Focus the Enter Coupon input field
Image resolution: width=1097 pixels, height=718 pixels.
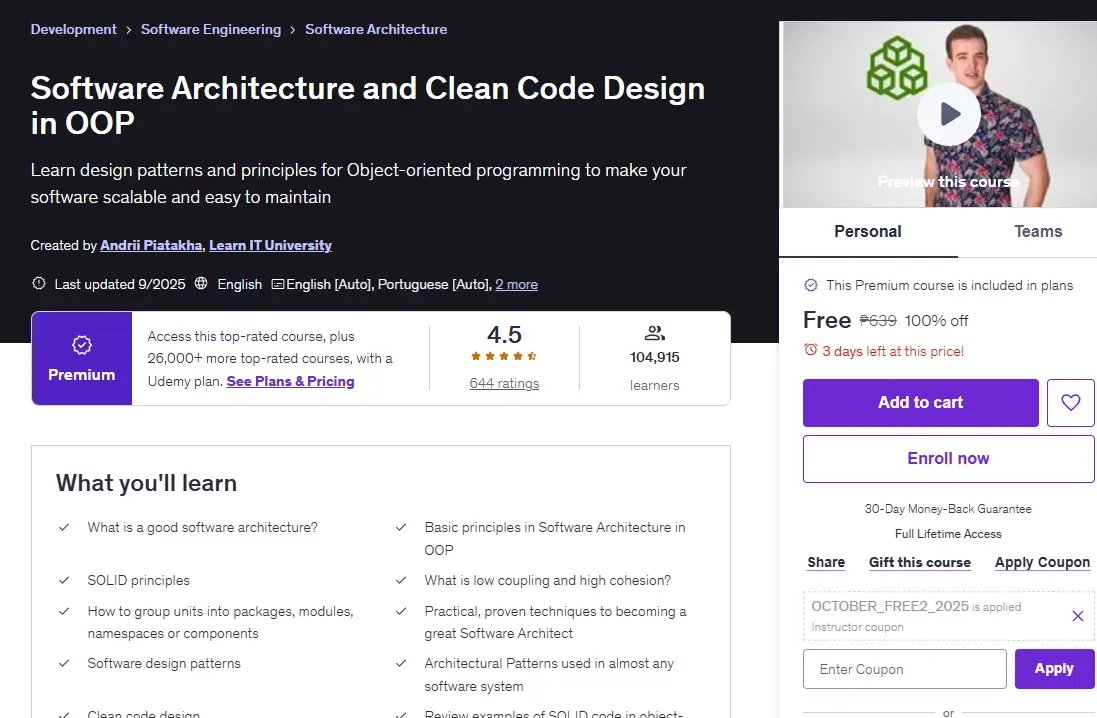905,669
